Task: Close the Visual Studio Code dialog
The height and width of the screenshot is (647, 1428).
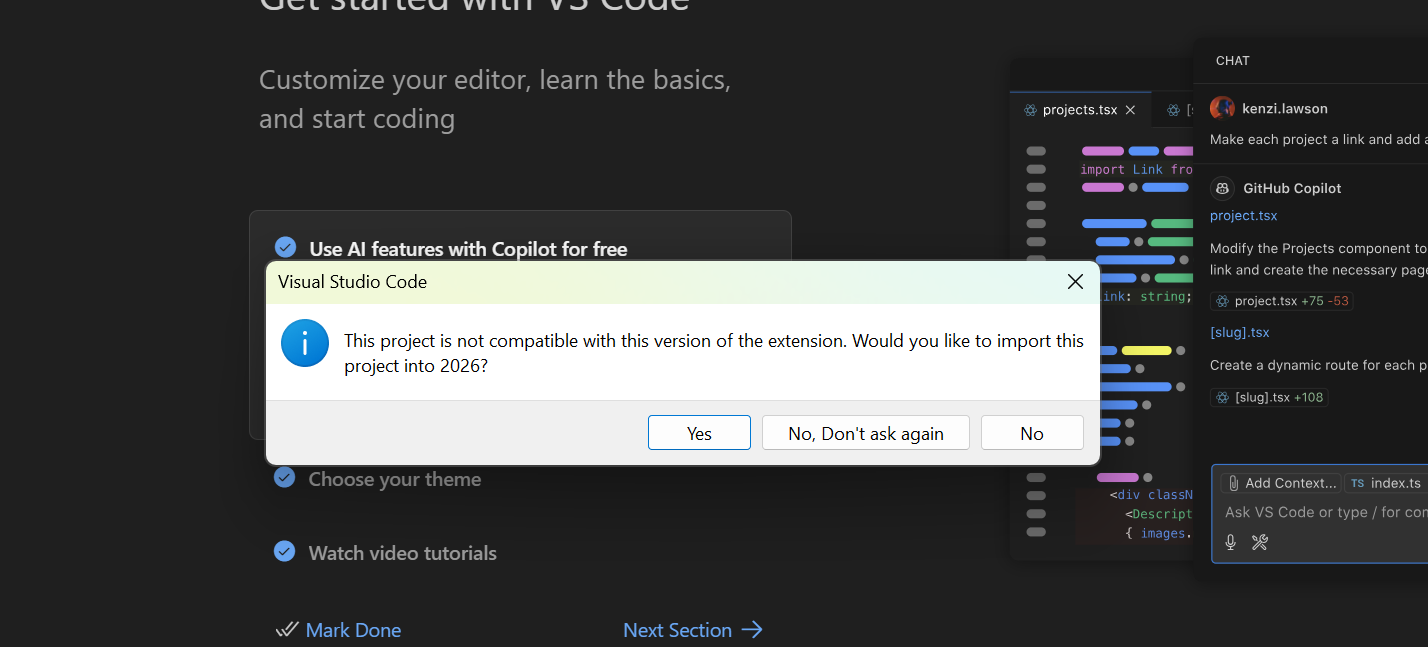Action: coord(1075,282)
